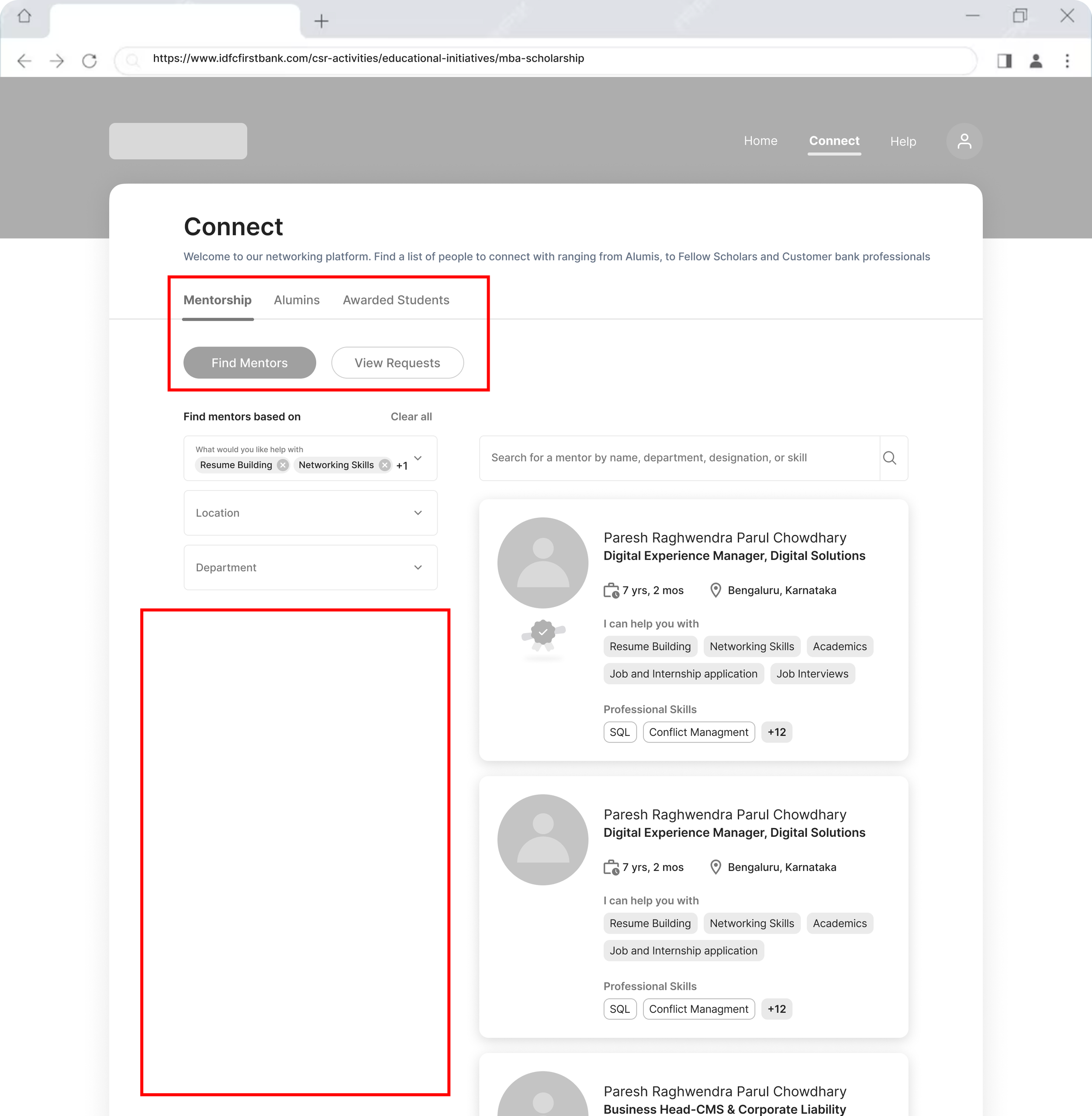Image resolution: width=1092 pixels, height=1116 pixels.
Task: Click browser home icon
Action: (24, 17)
